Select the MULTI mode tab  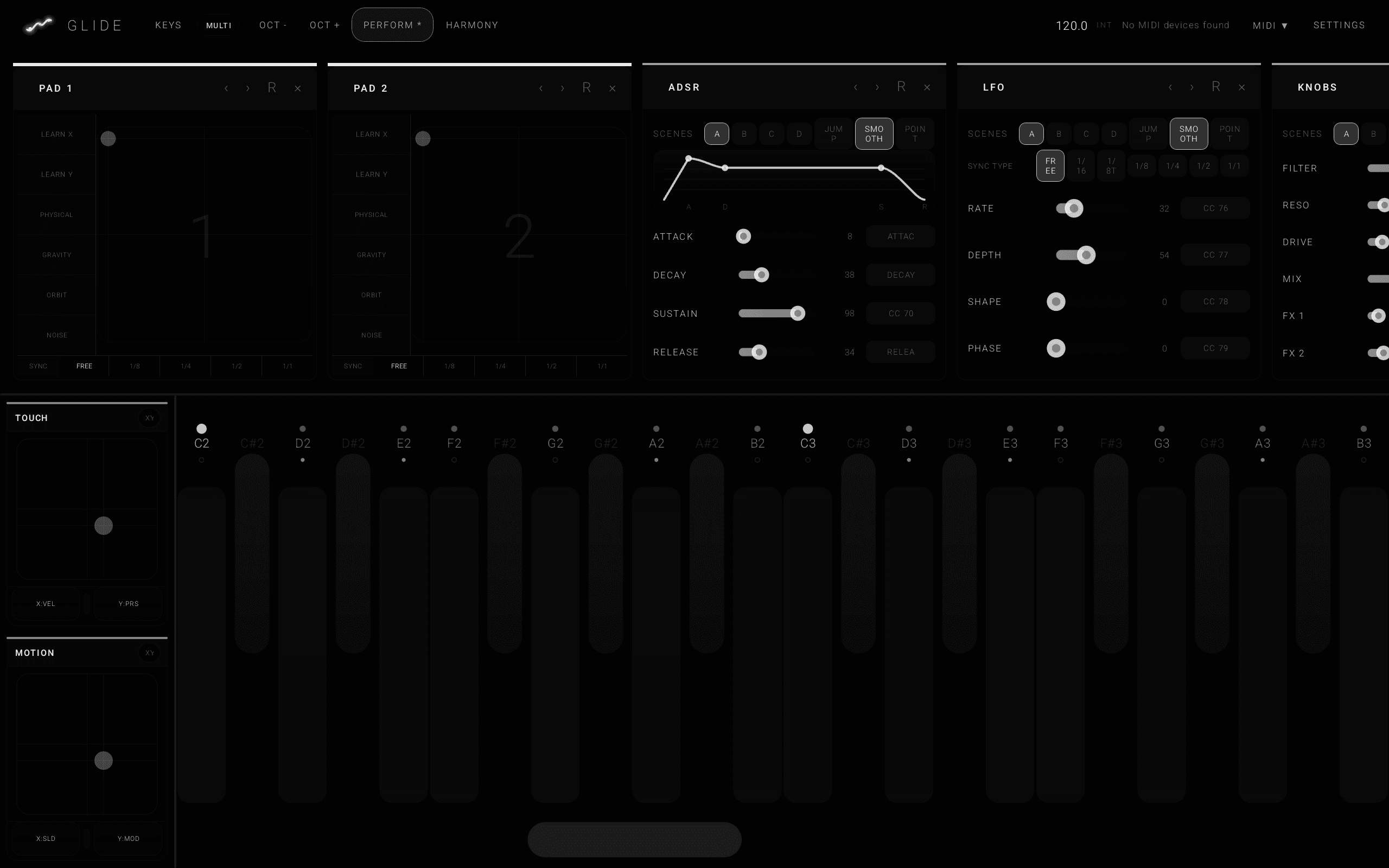click(219, 25)
